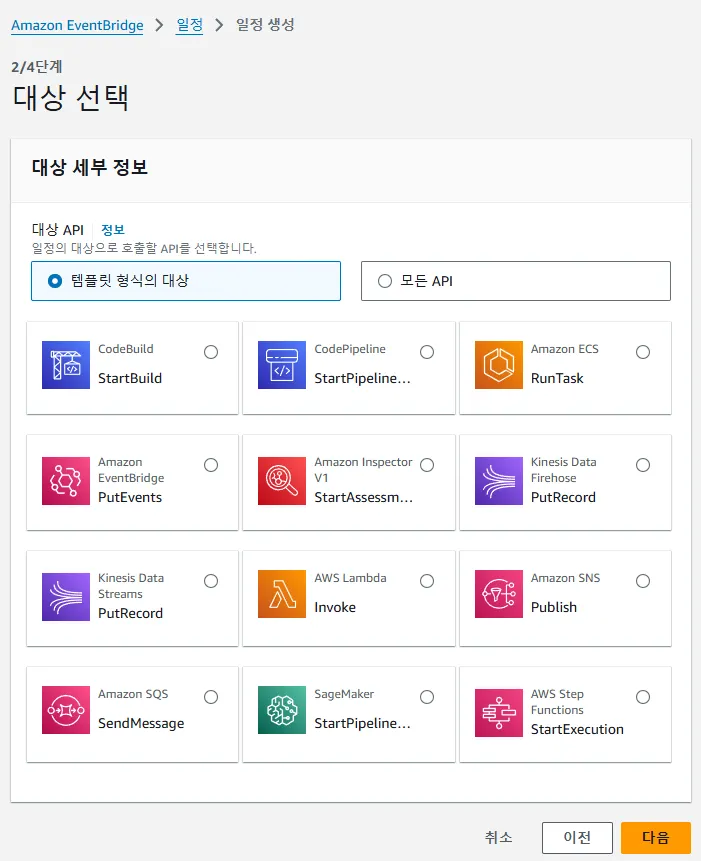Open the Amazon EventBridge breadcrumb link
This screenshot has height=861, width=701.
tap(77, 25)
